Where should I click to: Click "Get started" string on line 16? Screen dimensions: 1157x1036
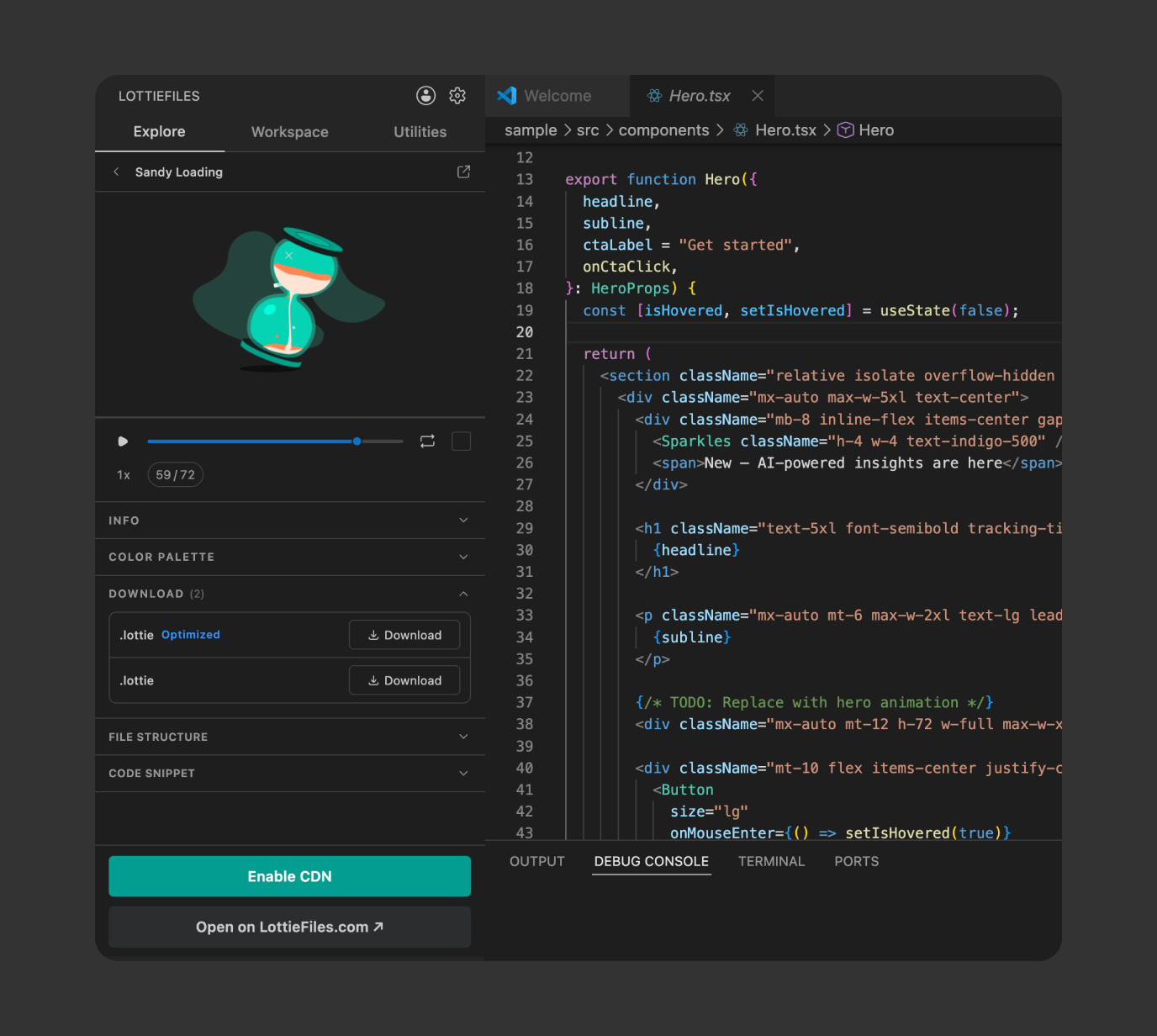[735, 245]
